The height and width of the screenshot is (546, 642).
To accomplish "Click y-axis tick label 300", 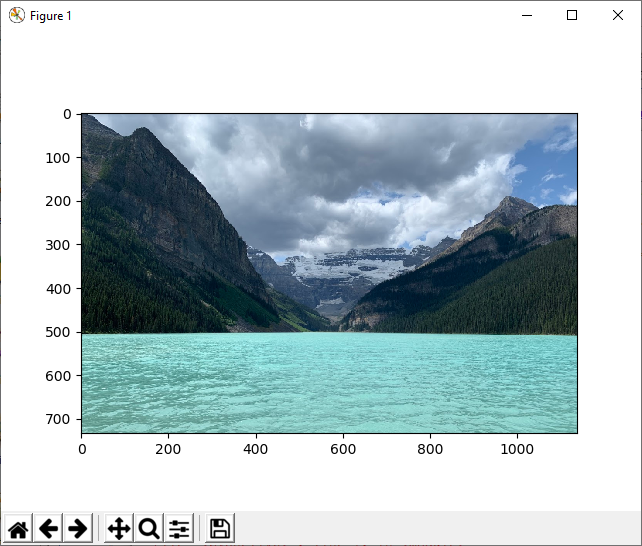I will click(x=58, y=245).
